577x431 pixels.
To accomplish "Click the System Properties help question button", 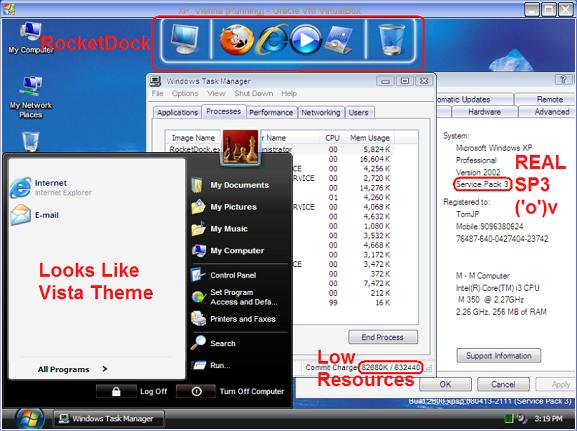I will click(x=563, y=80).
